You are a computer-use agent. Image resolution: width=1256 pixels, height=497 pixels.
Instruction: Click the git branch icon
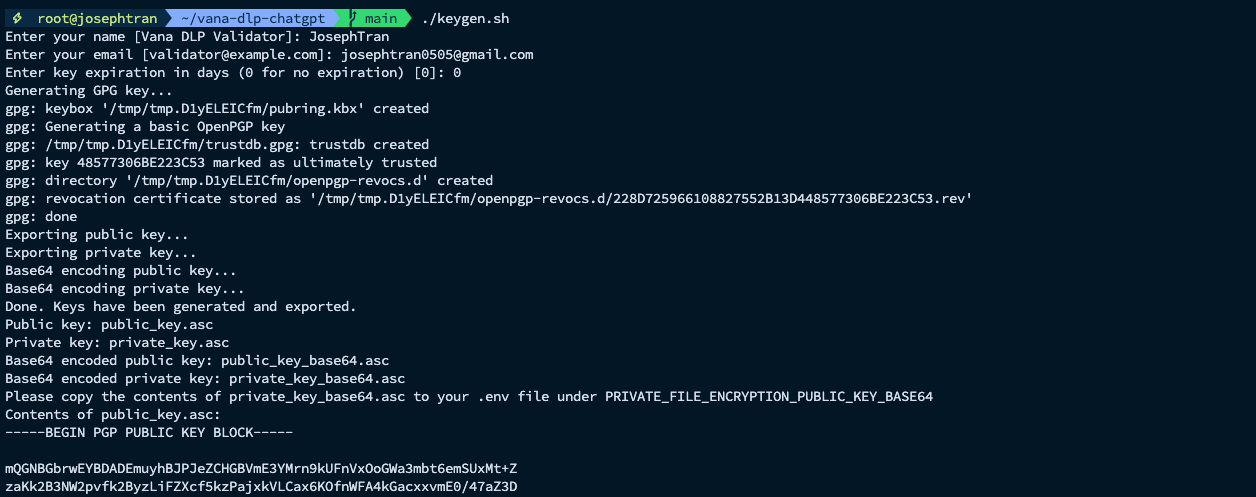click(355, 19)
